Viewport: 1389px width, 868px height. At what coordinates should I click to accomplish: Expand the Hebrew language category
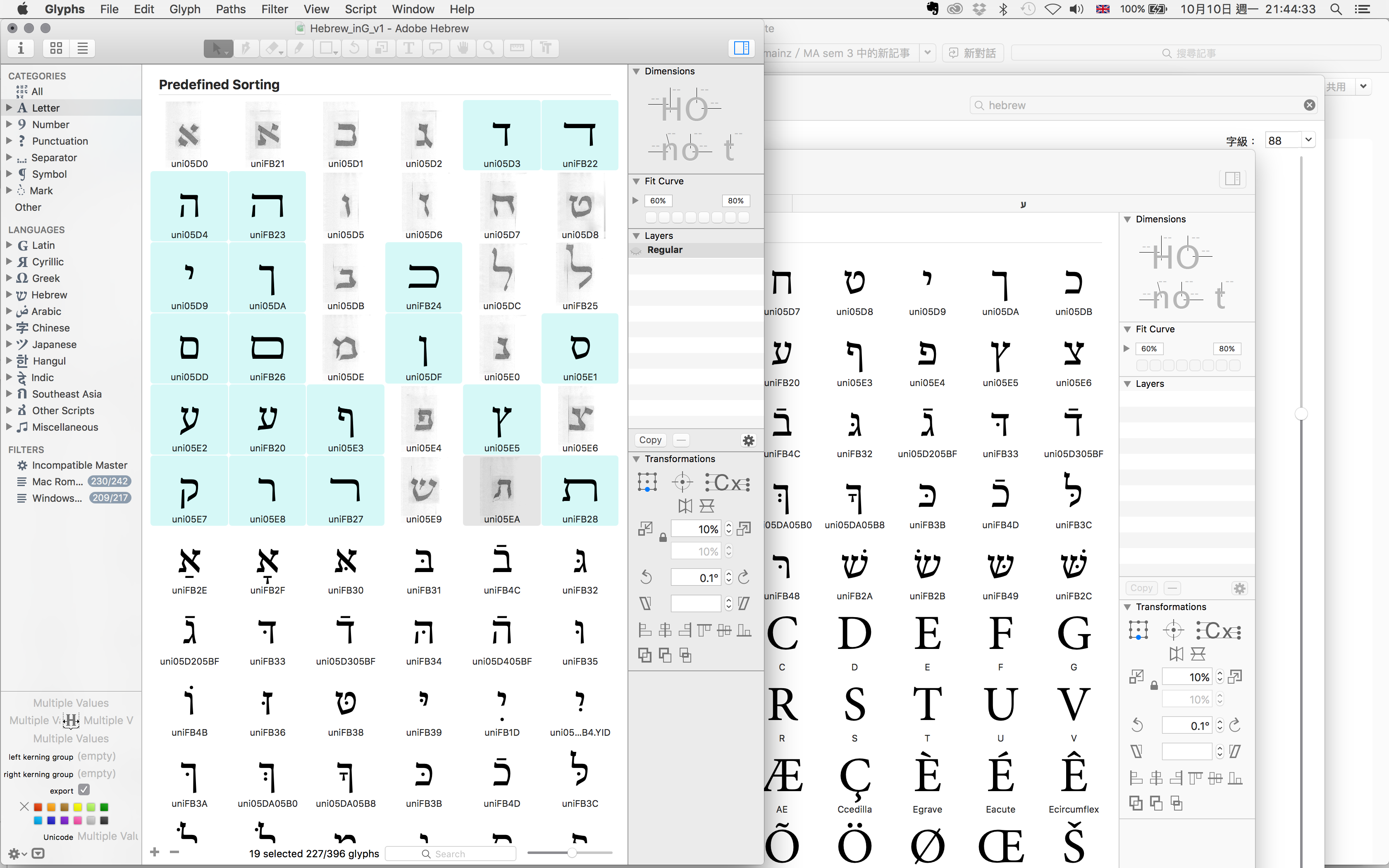point(9,294)
